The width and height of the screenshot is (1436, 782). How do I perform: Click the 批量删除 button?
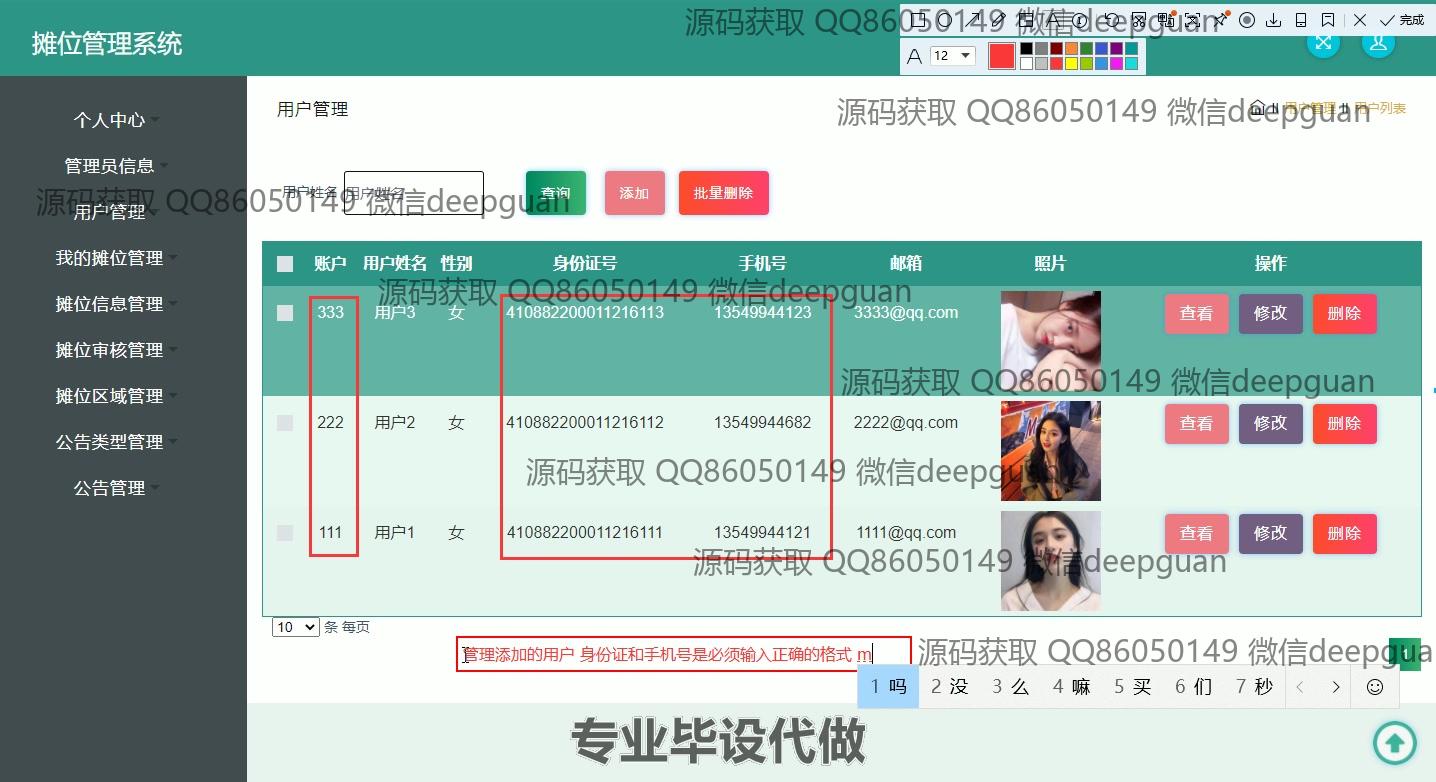pyautogui.click(x=723, y=193)
